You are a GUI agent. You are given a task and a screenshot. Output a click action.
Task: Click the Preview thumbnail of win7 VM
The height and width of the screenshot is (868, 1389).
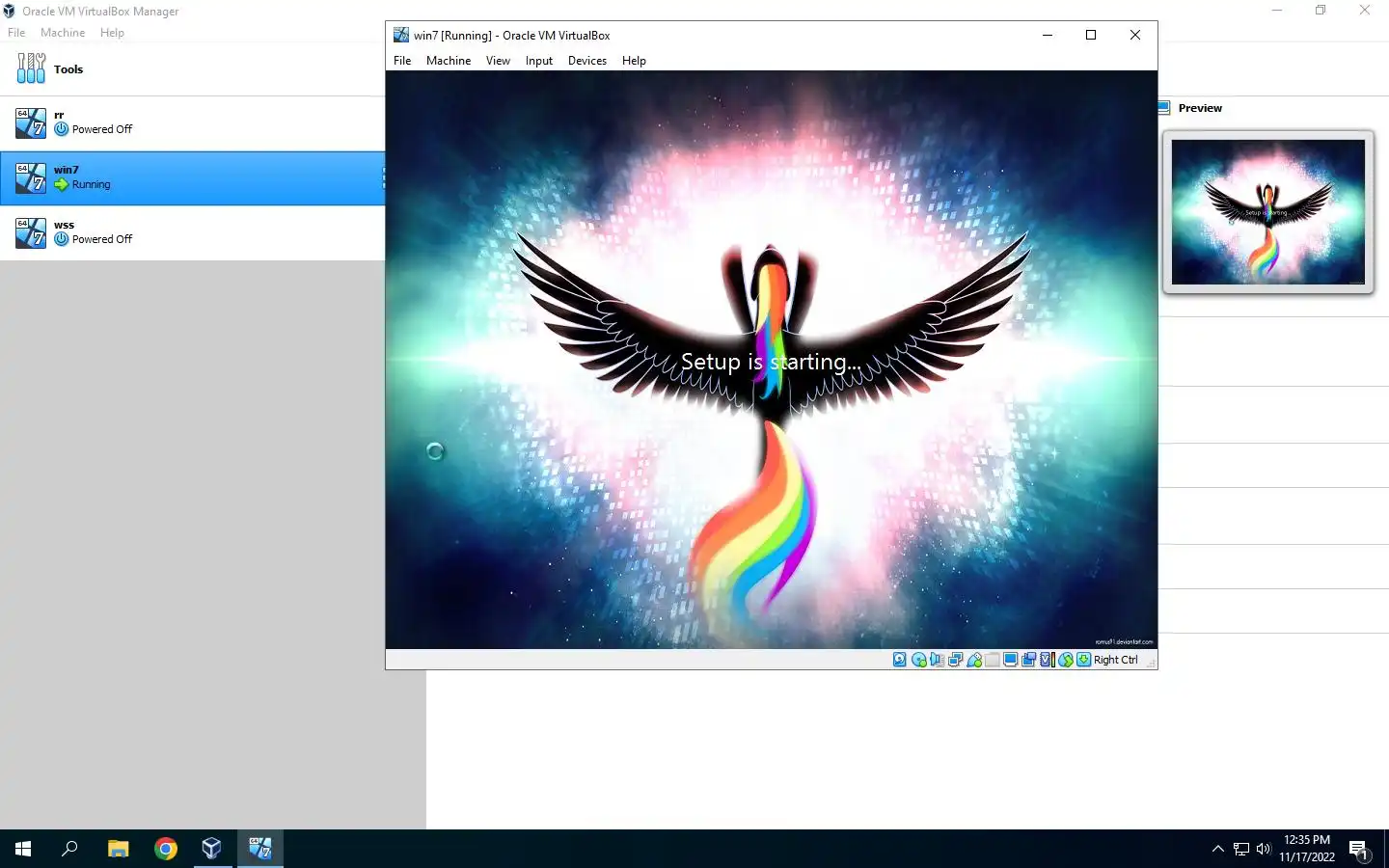tap(1268, 212)
